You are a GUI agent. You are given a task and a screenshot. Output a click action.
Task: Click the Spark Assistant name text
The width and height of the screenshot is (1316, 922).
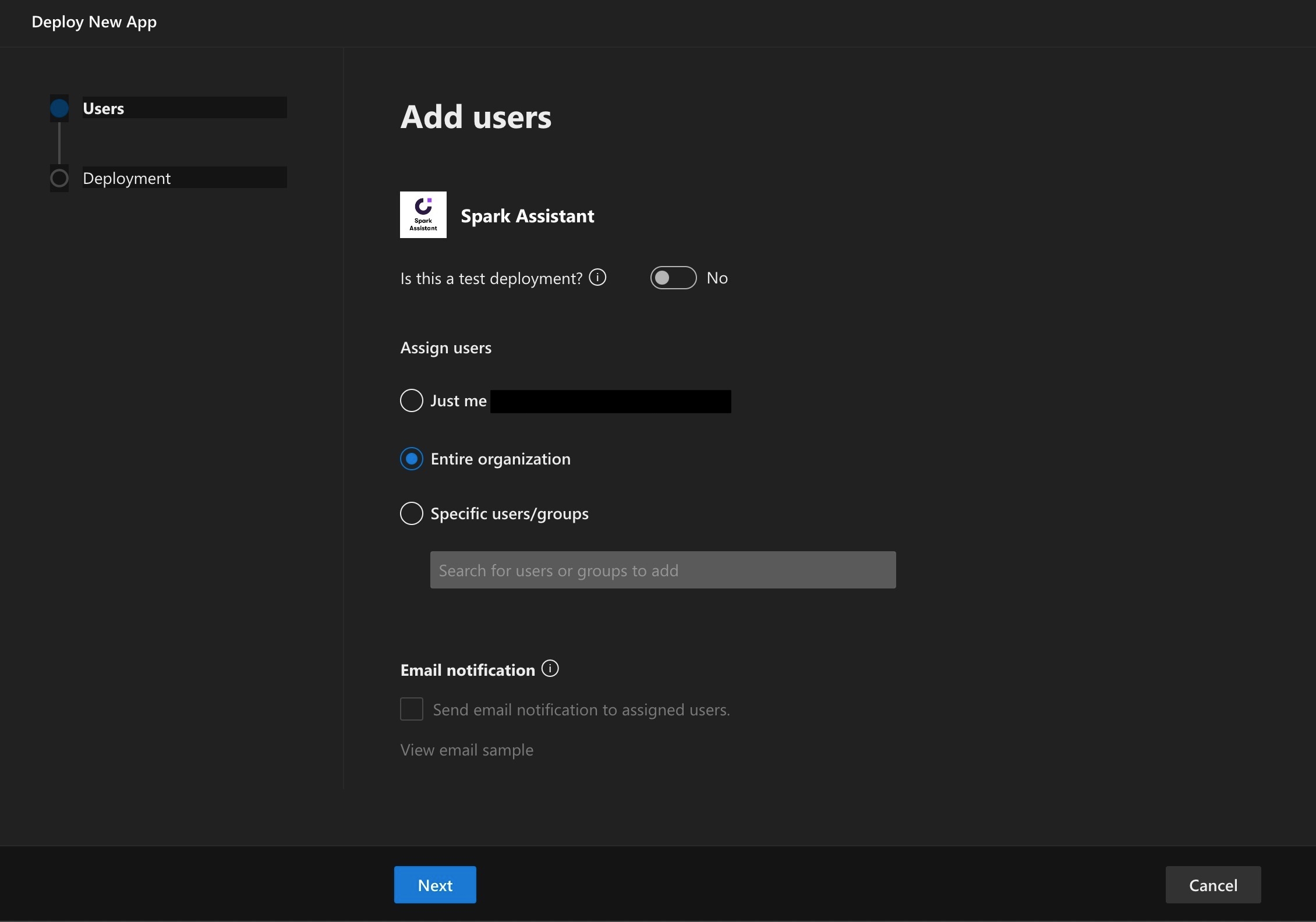(x=527, y=216)
